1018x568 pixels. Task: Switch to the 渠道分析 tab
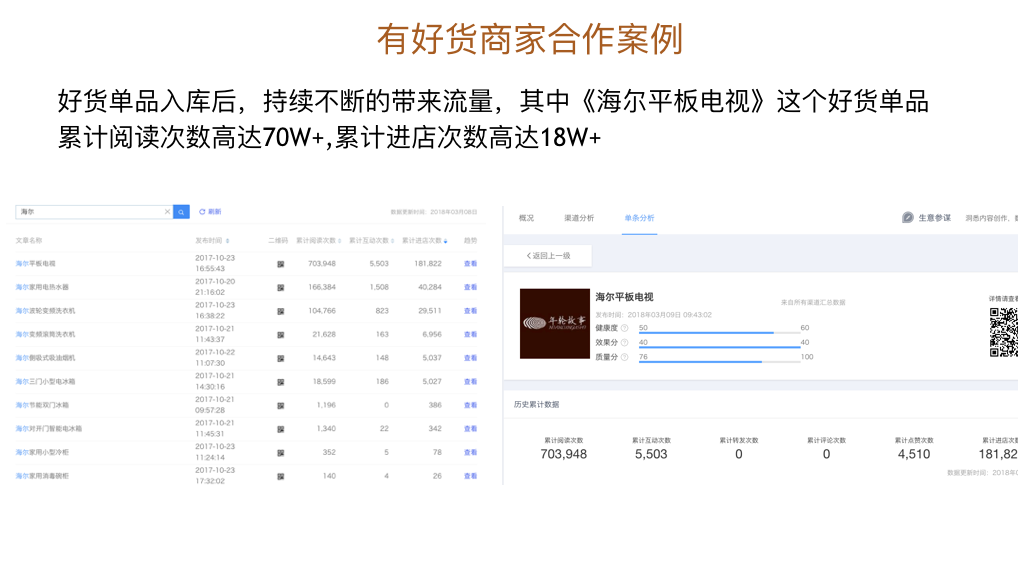tap(579, 218)
